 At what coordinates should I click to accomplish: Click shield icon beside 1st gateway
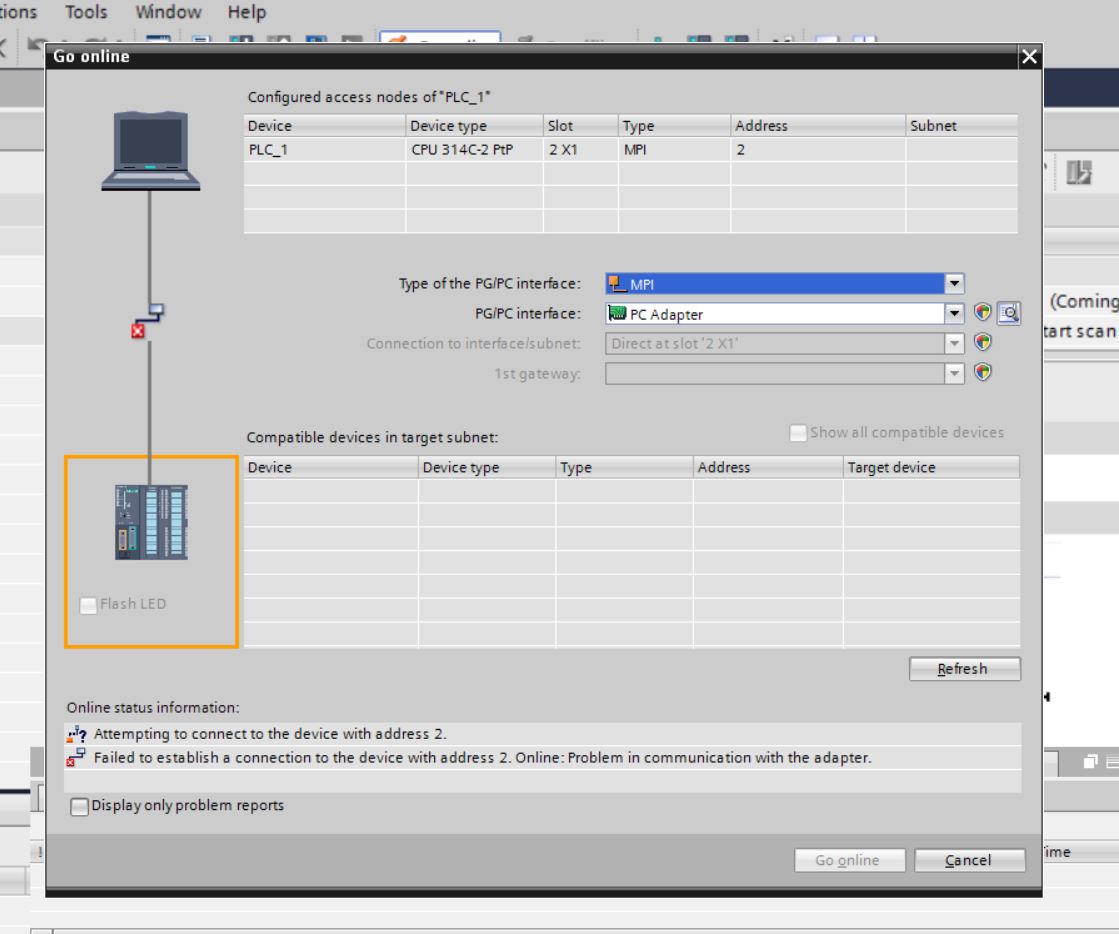point(983,372)
